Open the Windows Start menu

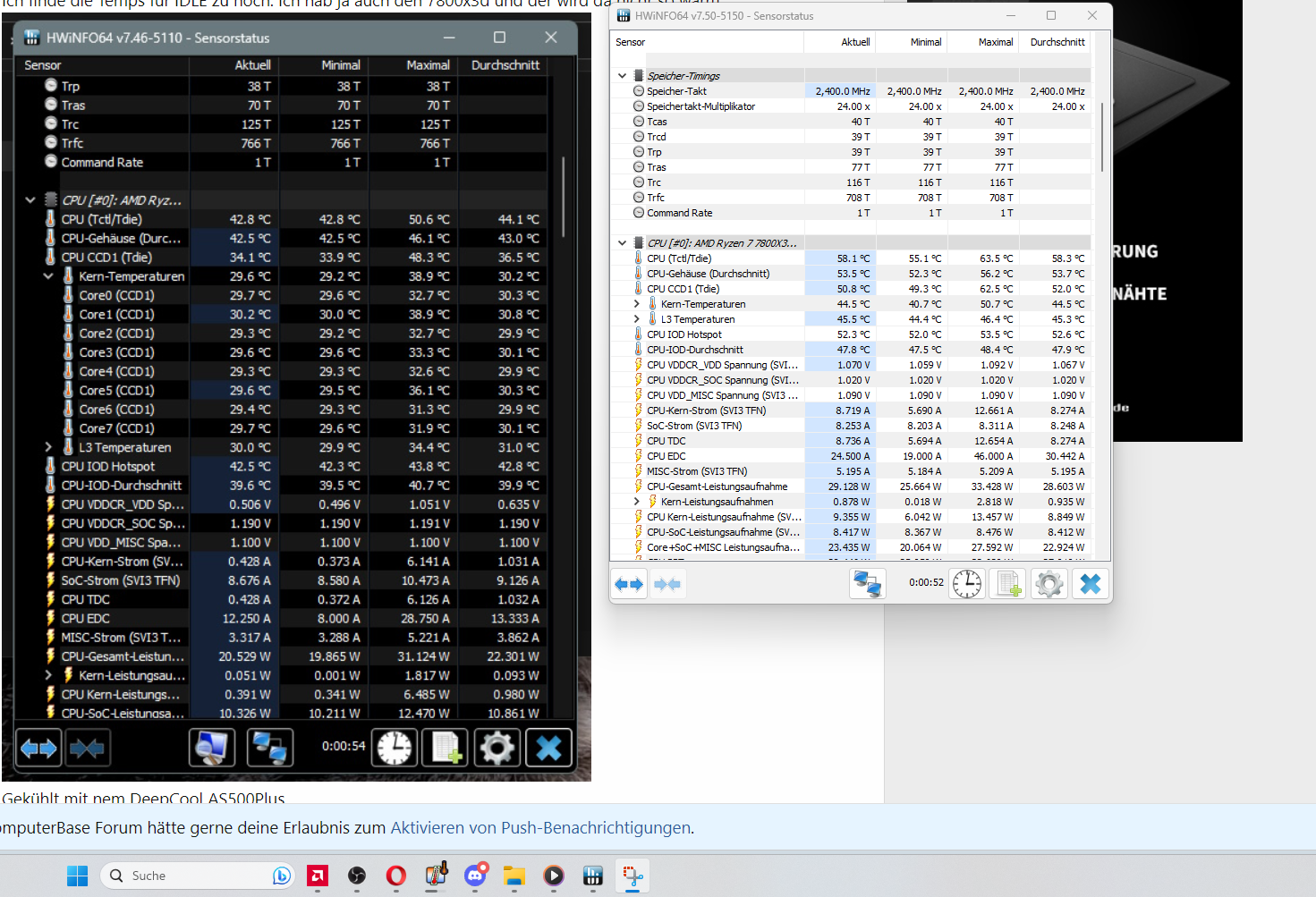point(78,876)
